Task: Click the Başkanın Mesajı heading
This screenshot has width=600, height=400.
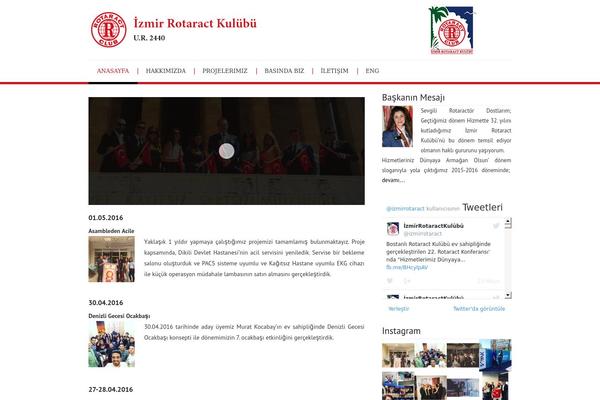Action: pos(413,98)
